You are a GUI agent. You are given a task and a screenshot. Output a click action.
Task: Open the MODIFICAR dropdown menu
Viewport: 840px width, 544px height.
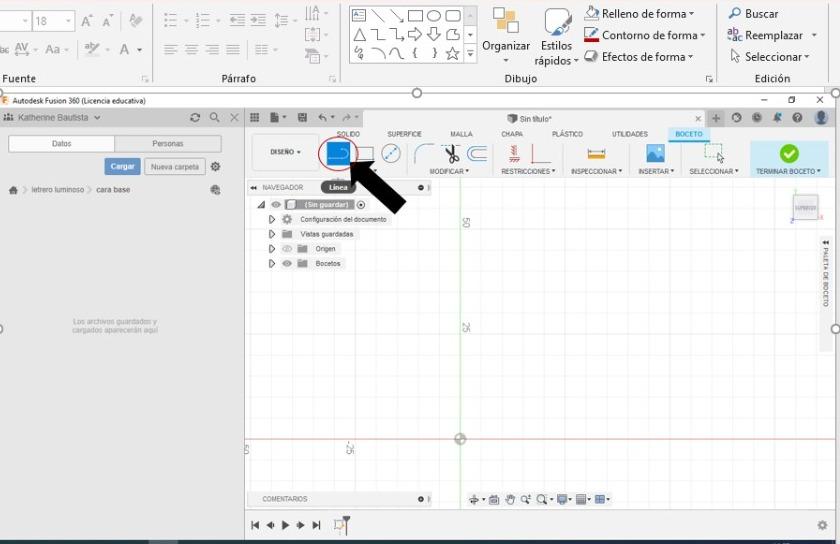pyautogui.click(x=449, y=172)
